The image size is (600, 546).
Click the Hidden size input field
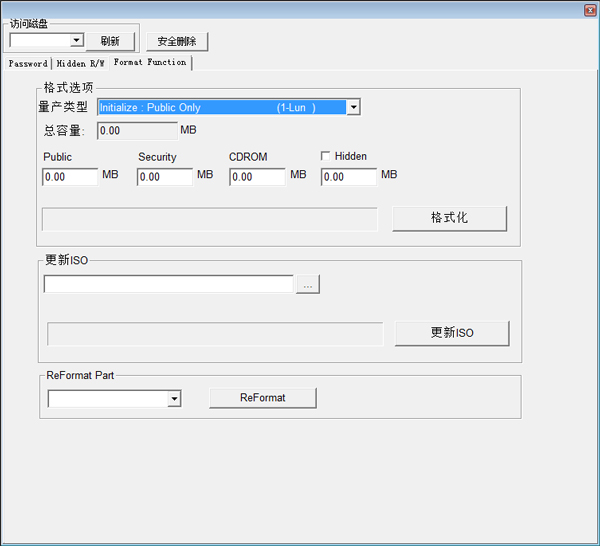[349, 177]
